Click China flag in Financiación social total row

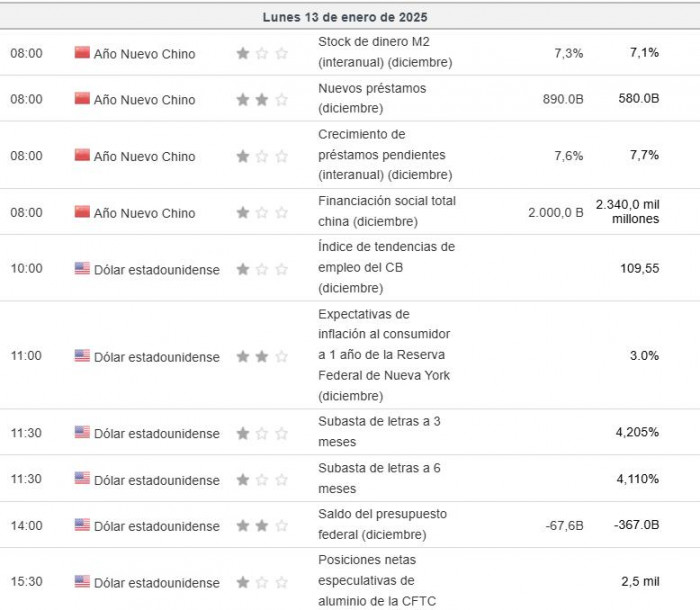point(82,212)
